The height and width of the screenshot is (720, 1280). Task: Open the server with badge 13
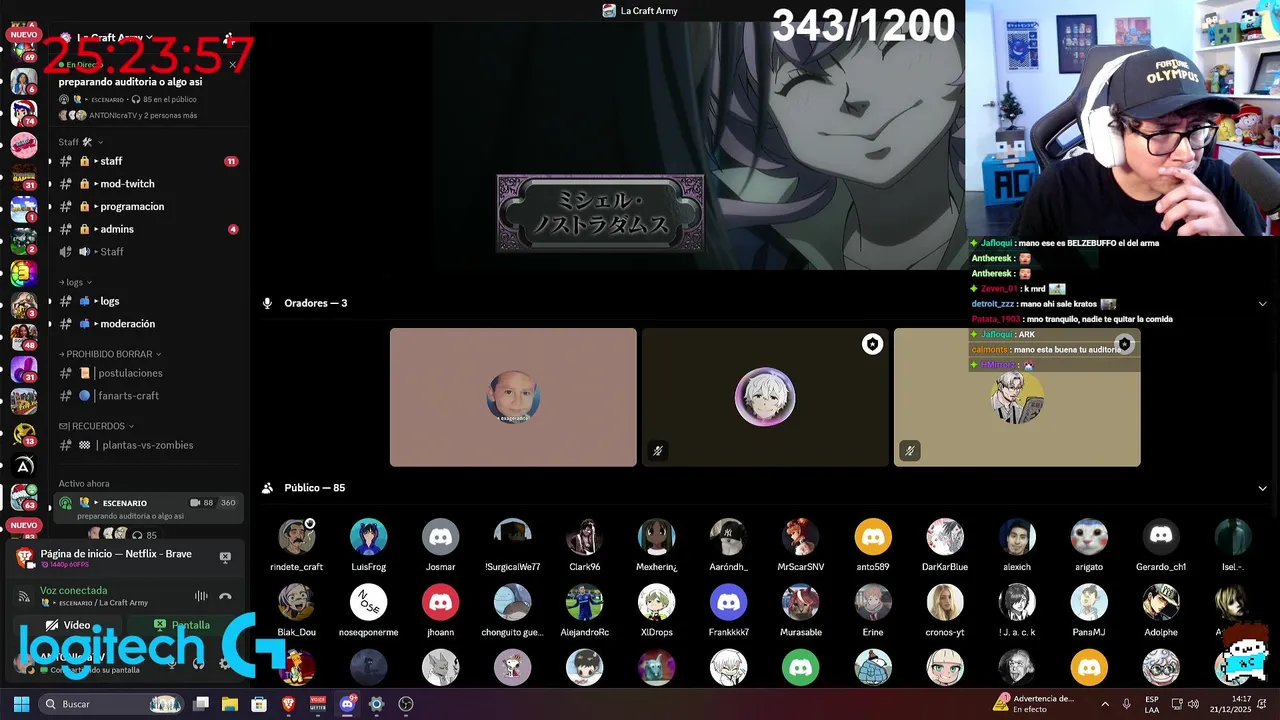(x=24, y=433)
